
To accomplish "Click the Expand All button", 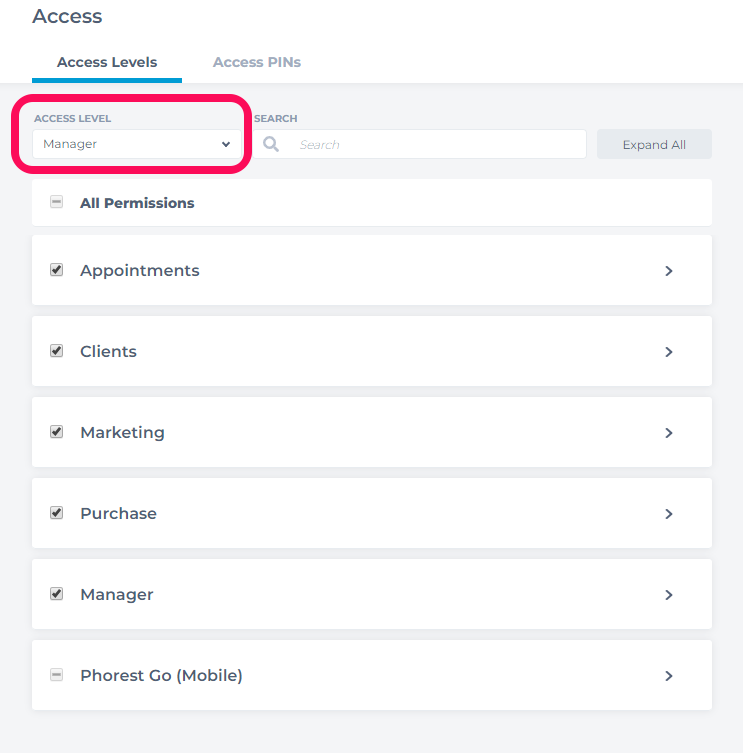I will click(x=654, y=144).
